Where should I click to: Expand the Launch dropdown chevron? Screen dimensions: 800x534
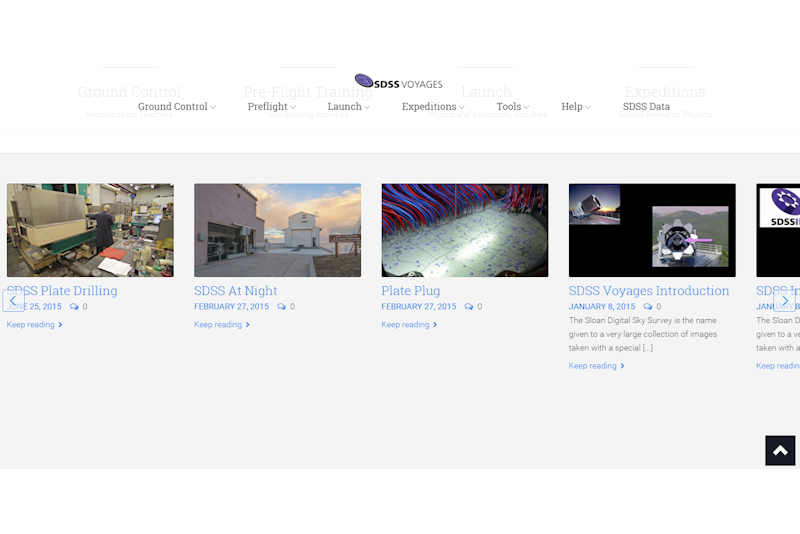pyautogui.click(x=367, y=107)
